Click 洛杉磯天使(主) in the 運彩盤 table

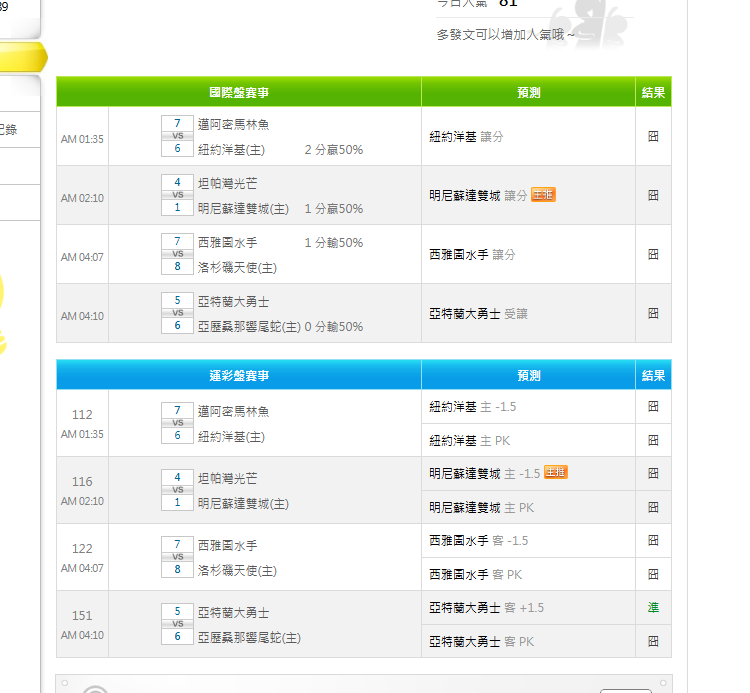[237, 571]
